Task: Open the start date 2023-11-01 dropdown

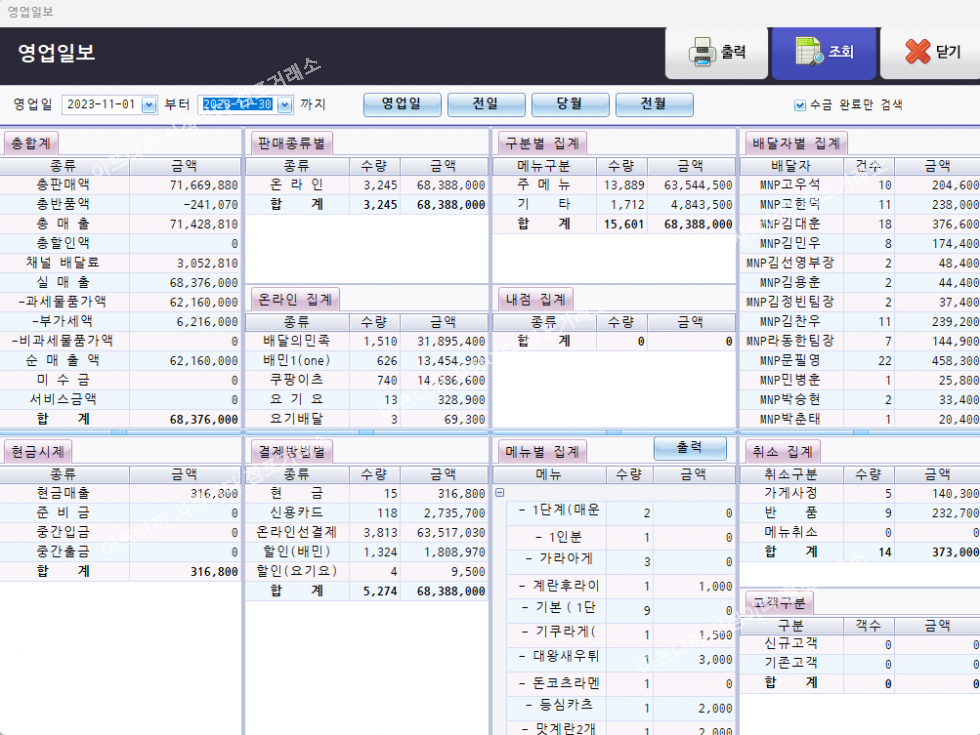Action: tap(150, 105)
